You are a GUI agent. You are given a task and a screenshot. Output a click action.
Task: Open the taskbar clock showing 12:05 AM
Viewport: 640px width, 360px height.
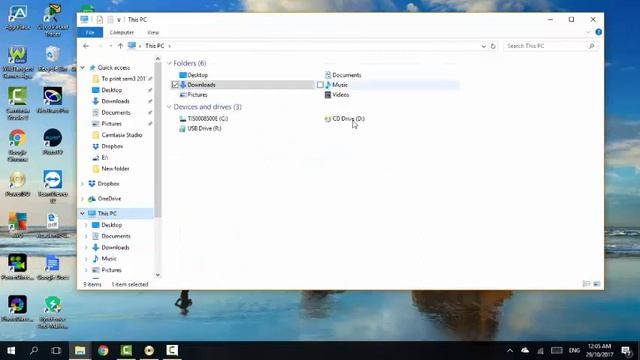pyautogui.click(x=600, y=351)
